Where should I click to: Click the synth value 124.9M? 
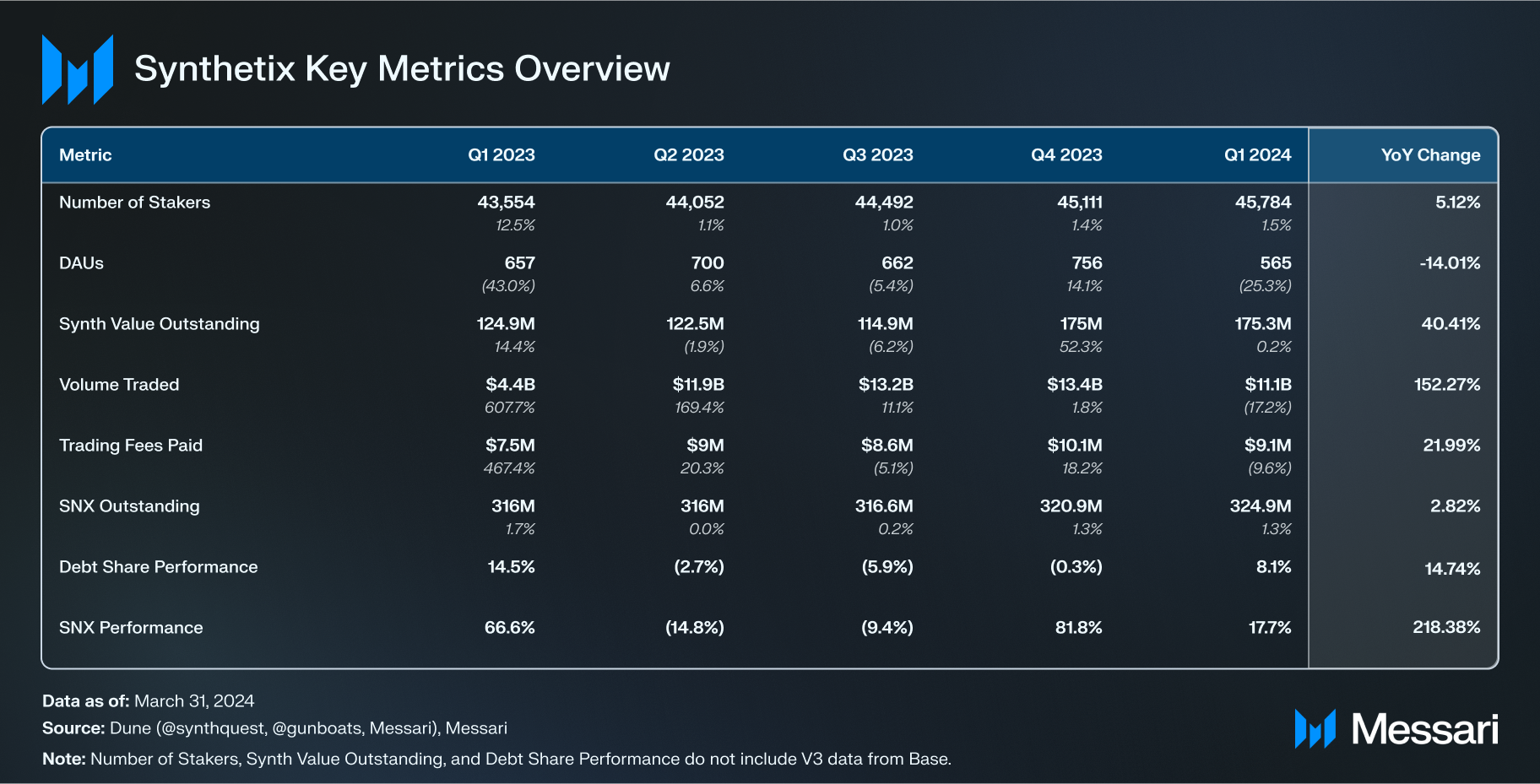coord(506,324)
